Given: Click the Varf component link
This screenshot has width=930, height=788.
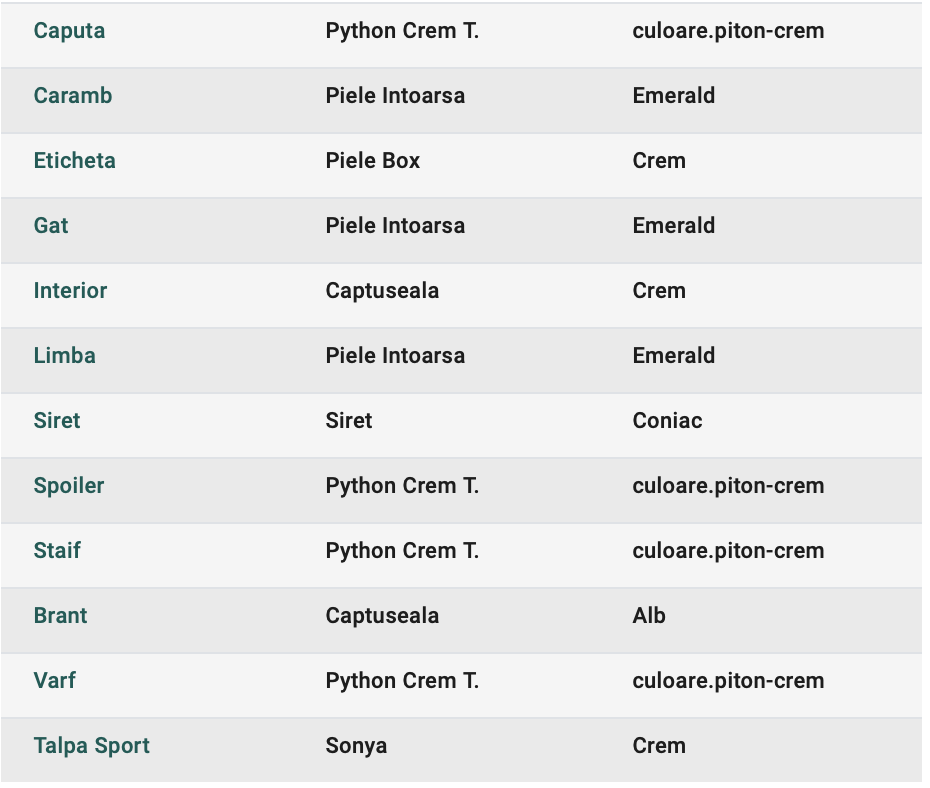Looking at the screenshot, I should (55, 681).
